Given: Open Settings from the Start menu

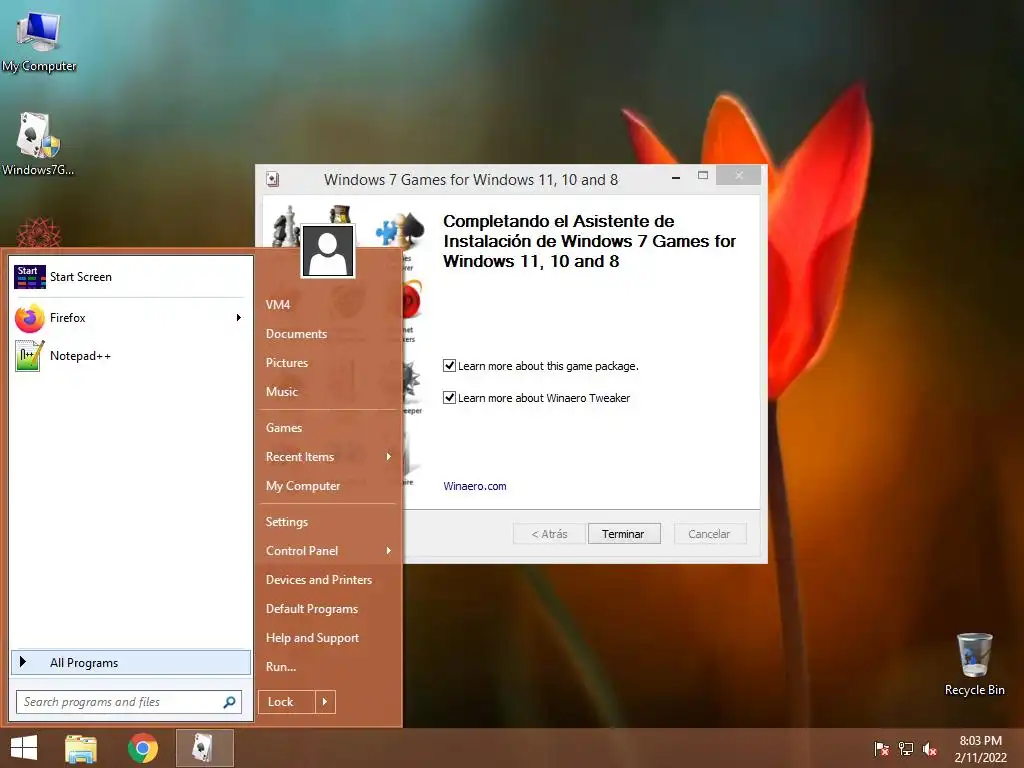Looking at the screenshot, I should [x=286, y=522].
